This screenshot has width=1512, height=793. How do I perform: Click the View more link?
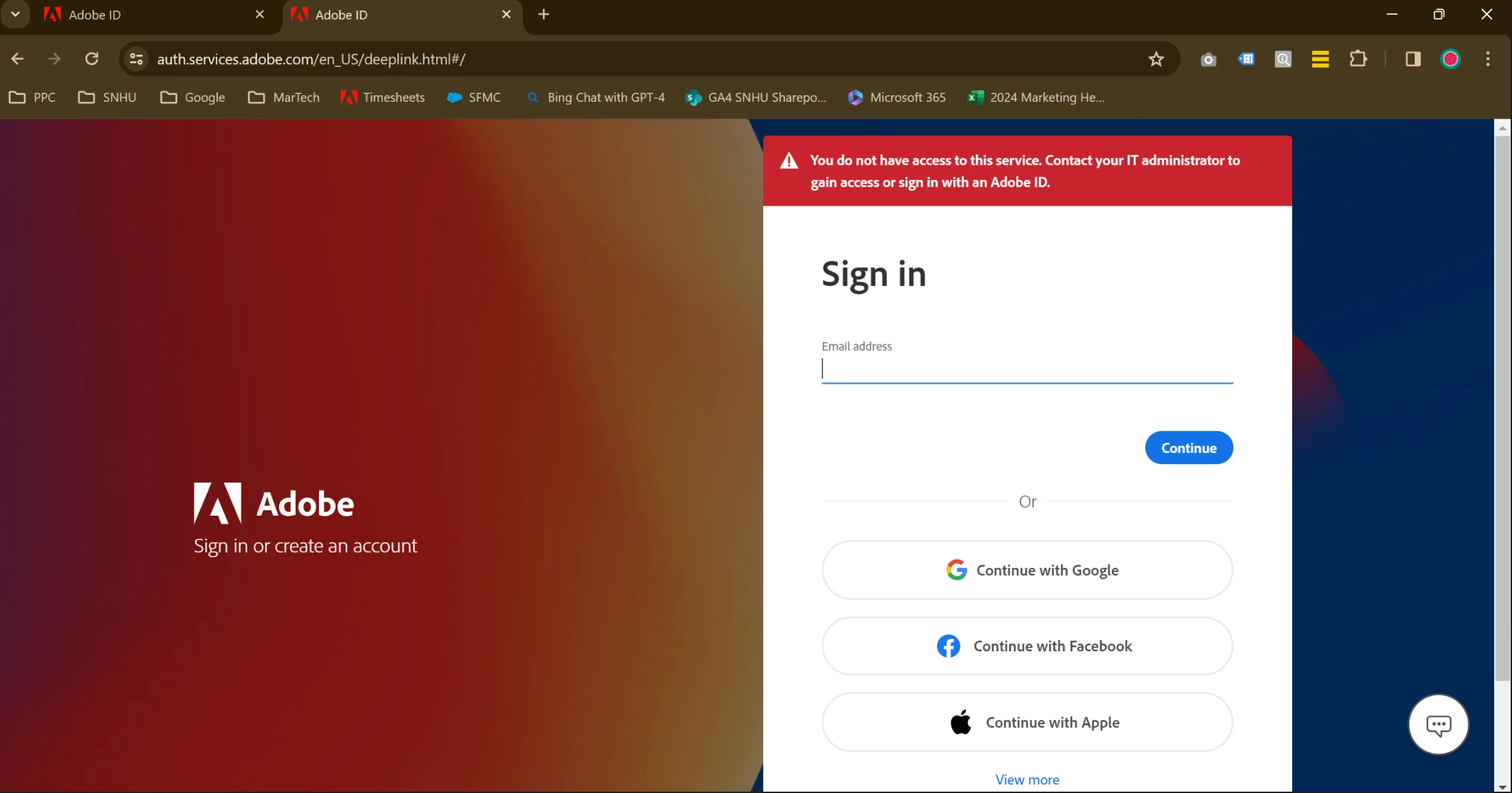click(1027, 780)
